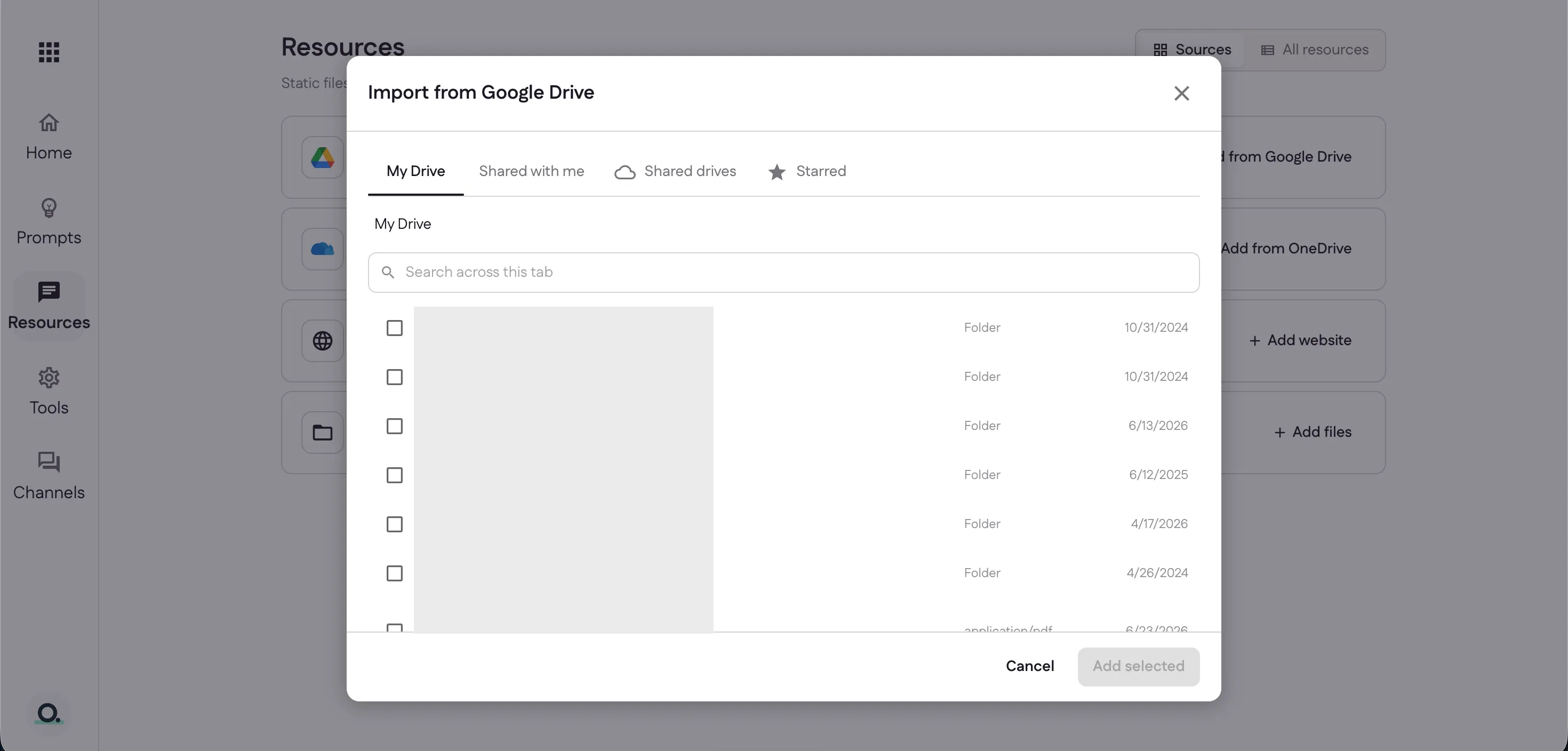Check the folder dated 4/26/2024
Screen dimensions: 1568x751
coord(395,573)
